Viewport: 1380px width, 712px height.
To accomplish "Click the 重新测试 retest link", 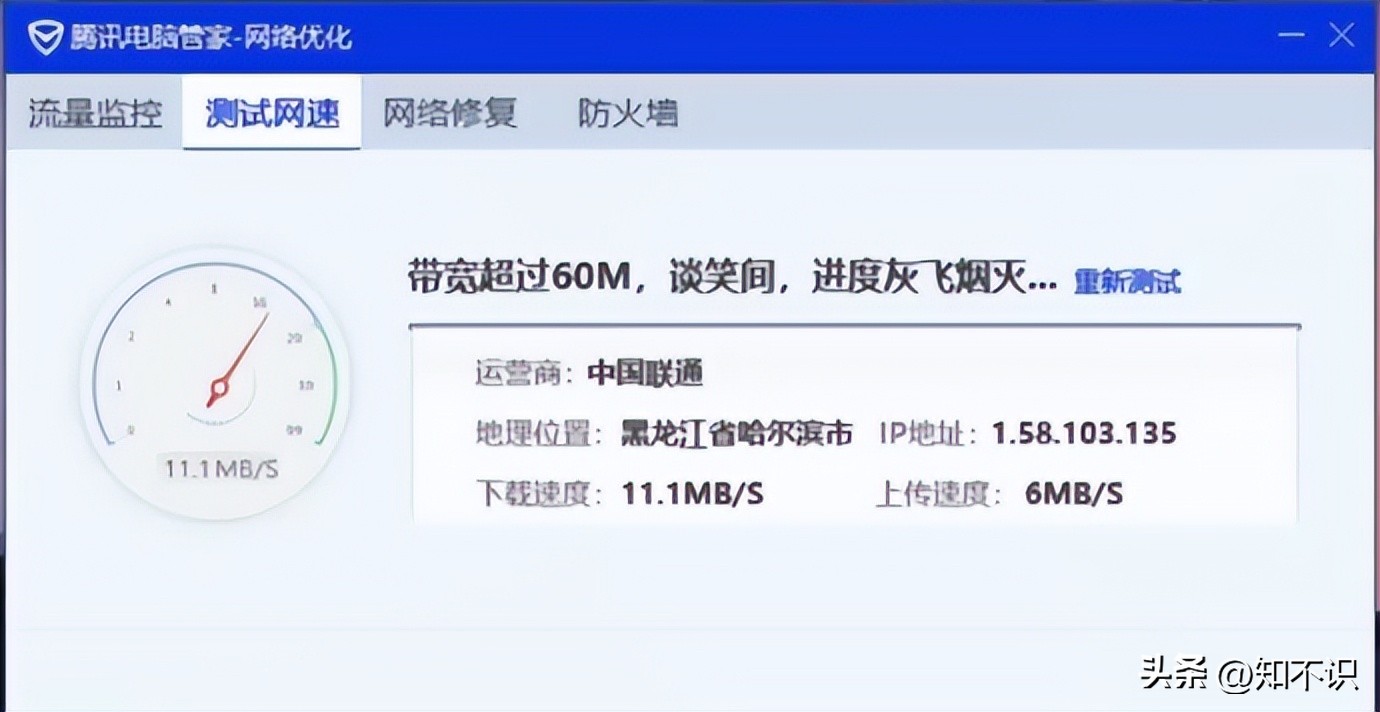I will [1128, 283].
